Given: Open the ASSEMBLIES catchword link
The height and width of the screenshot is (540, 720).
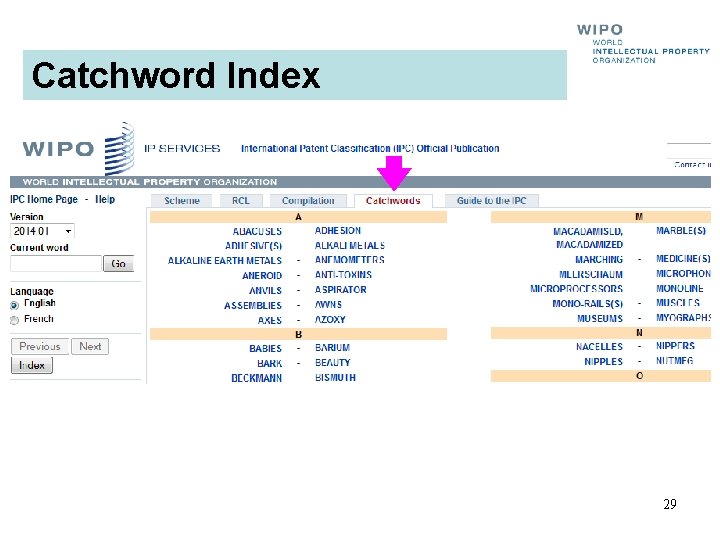Looking at the screenshot, I should pos(253,306).
